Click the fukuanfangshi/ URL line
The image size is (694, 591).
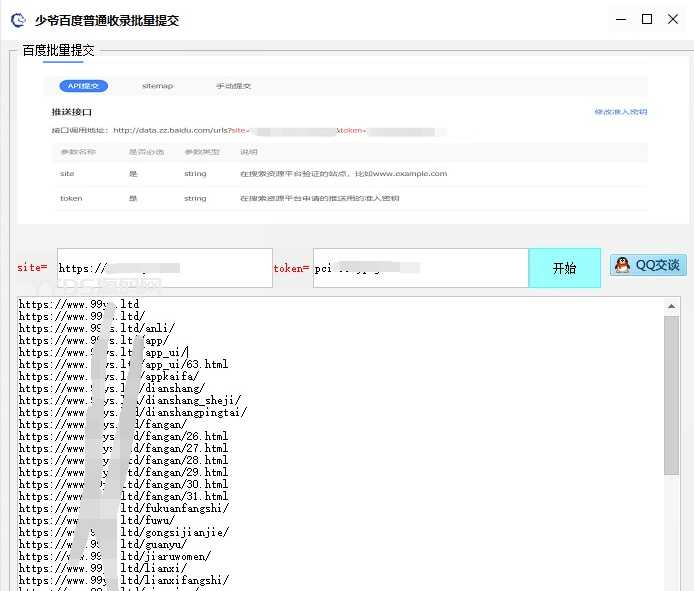coord(123,508)
